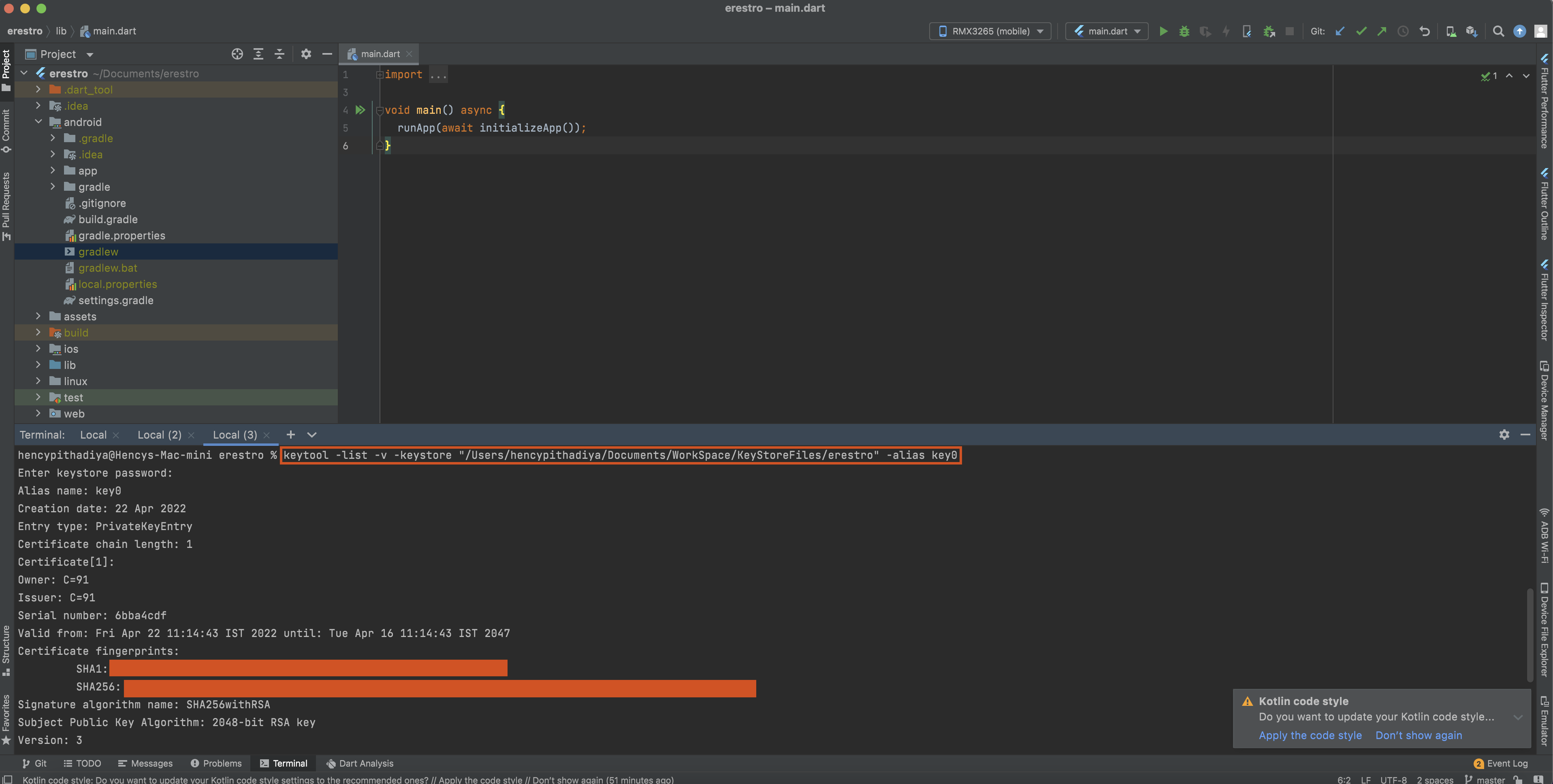Start debugging with the green bug icon

tap(1184, 31)
